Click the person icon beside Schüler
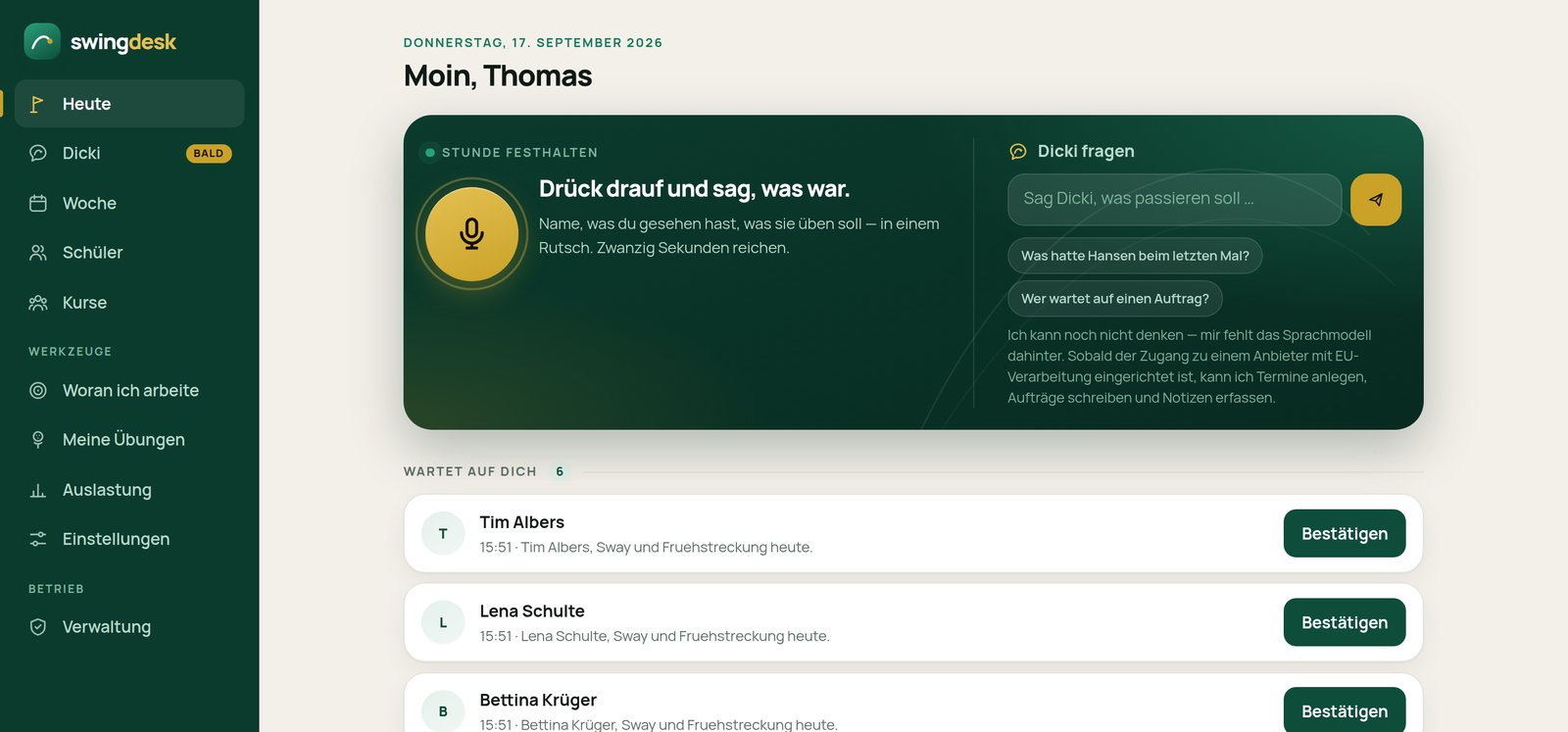Image resolution: width=1568 pixels, height=732 pixels. (38, 253)
